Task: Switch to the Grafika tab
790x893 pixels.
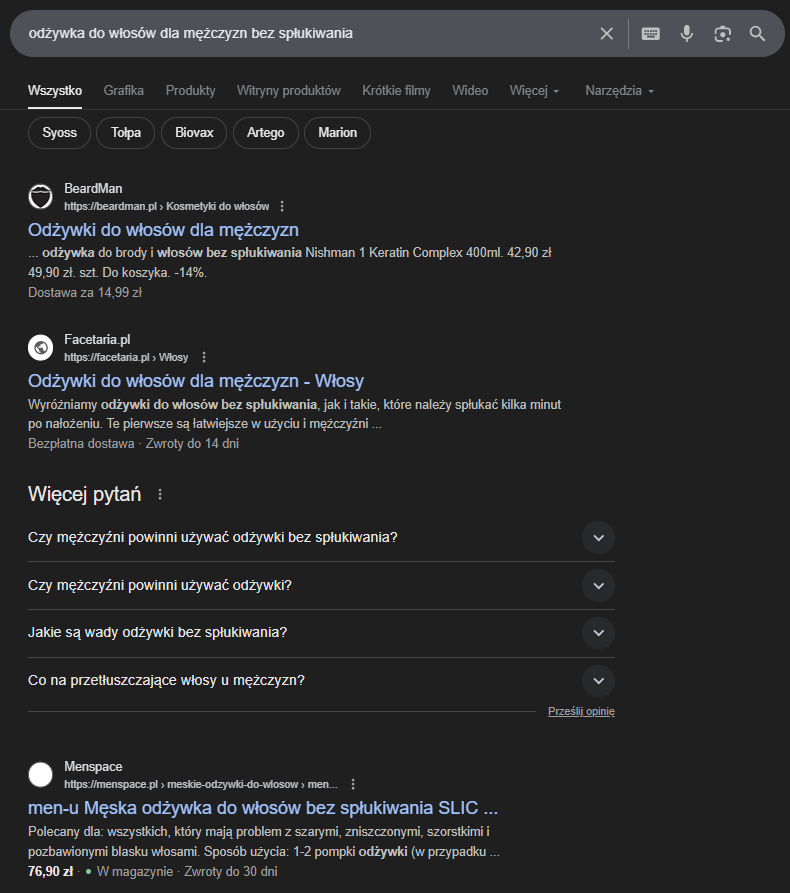Action: [124, 91]
